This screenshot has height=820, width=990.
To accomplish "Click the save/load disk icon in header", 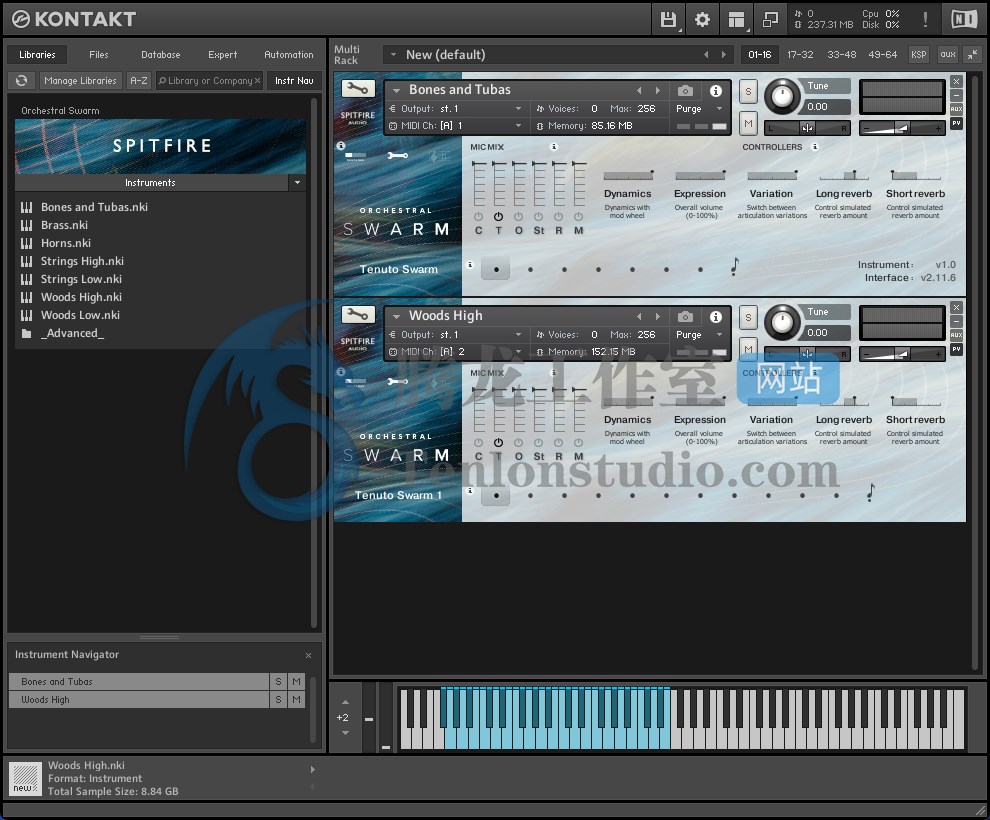I will point(668,20).
